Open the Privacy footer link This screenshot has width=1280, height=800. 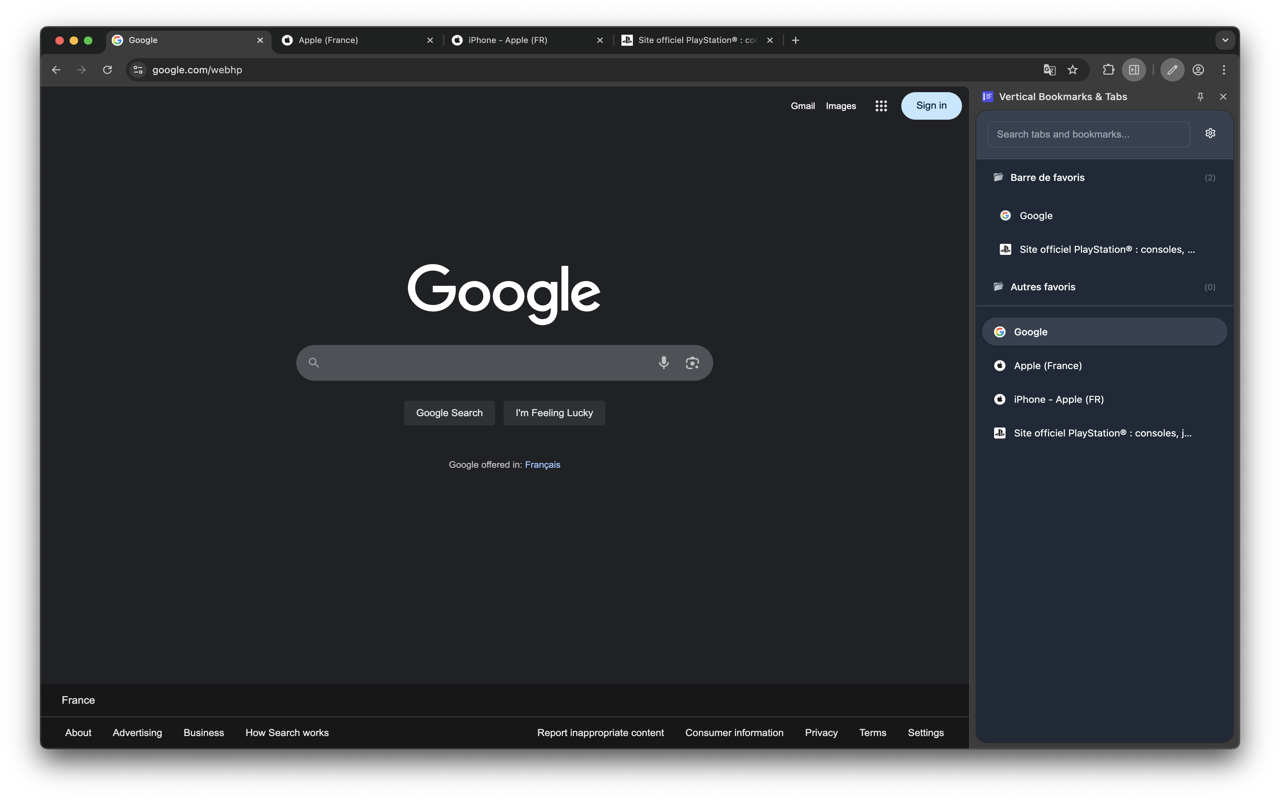(x=821, y=733)
